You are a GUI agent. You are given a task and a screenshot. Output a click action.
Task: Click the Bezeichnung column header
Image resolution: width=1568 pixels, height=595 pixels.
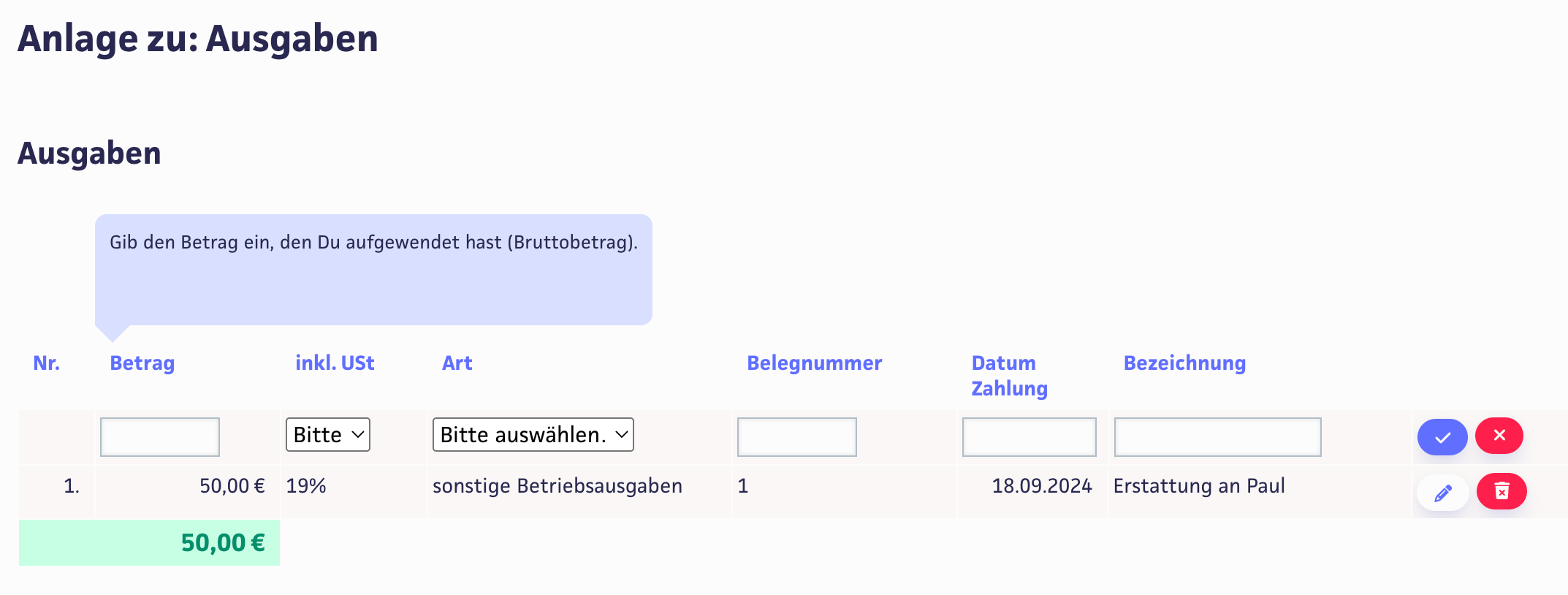[1184, 363]
